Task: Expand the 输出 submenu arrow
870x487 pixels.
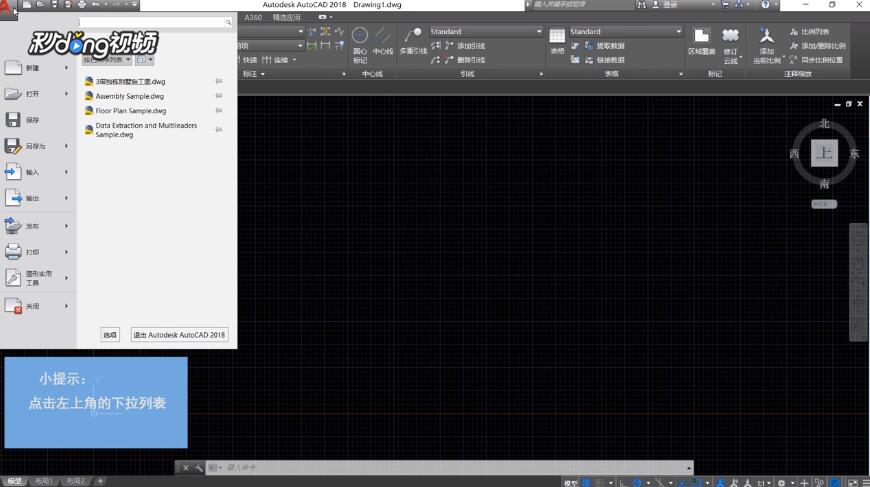Action: [67, 198]
